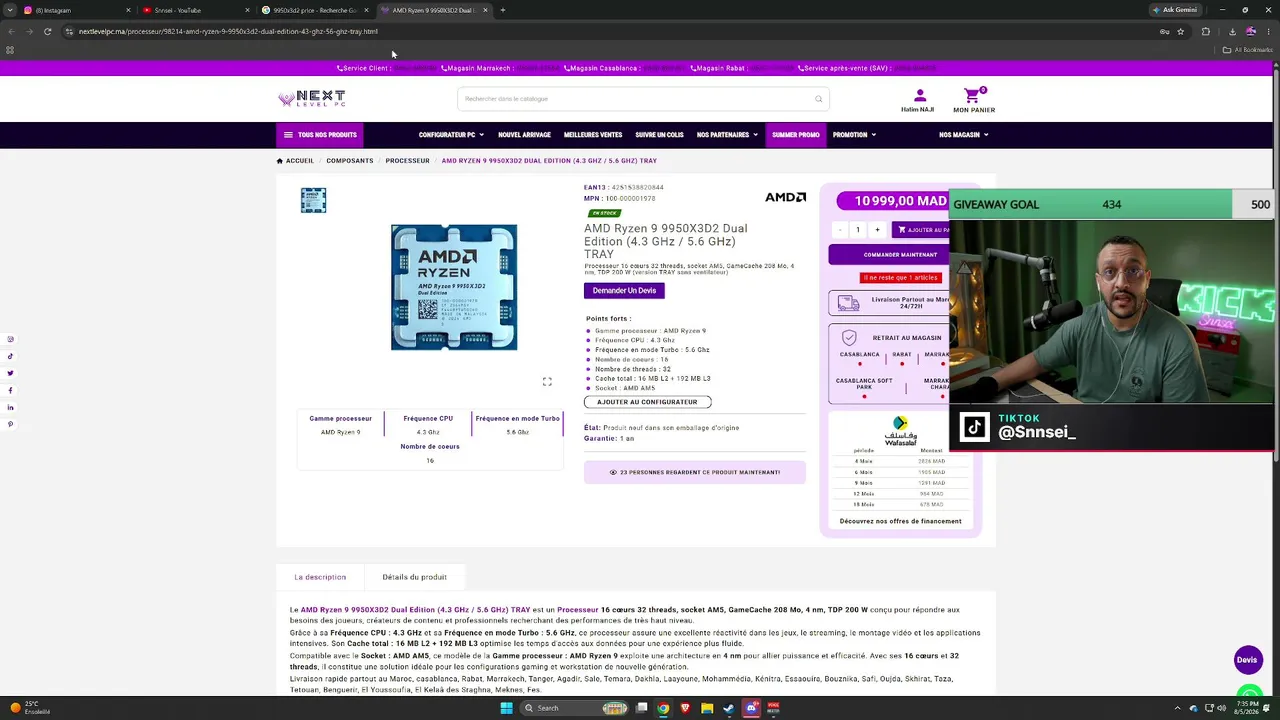Open the Twitter social sidebar icon

[10, 373]
